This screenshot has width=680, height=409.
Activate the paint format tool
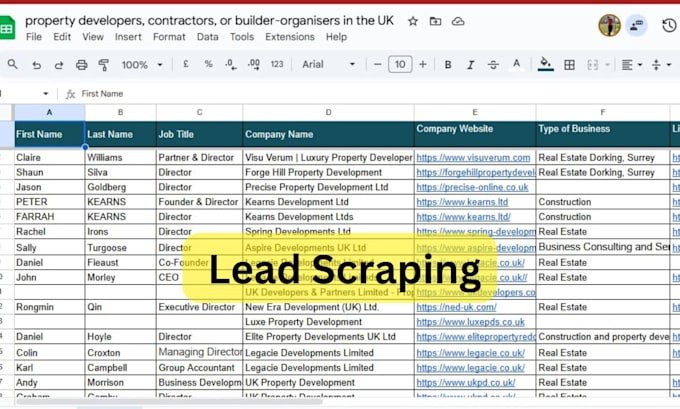104,65
